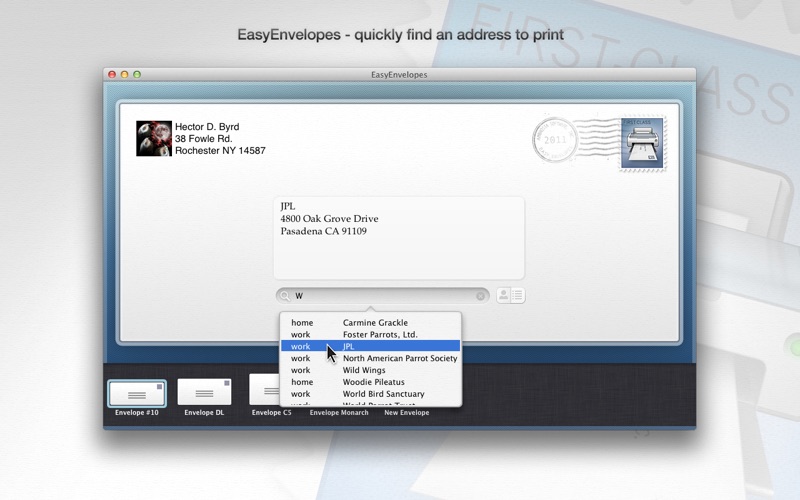Select Woodie Pileatus home address
The image size is (800, 500).
click(x=370, y=382)
